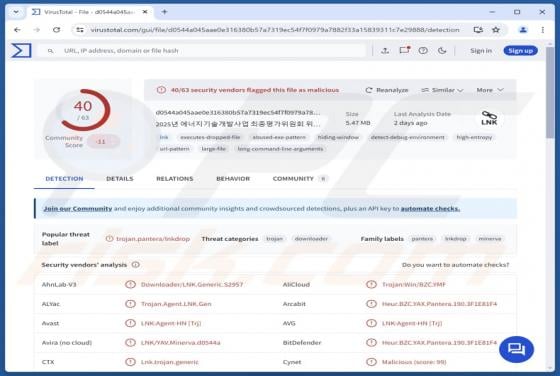Expand the More dropdown
The image size is (560, 376).
click(x=490, y=90)
